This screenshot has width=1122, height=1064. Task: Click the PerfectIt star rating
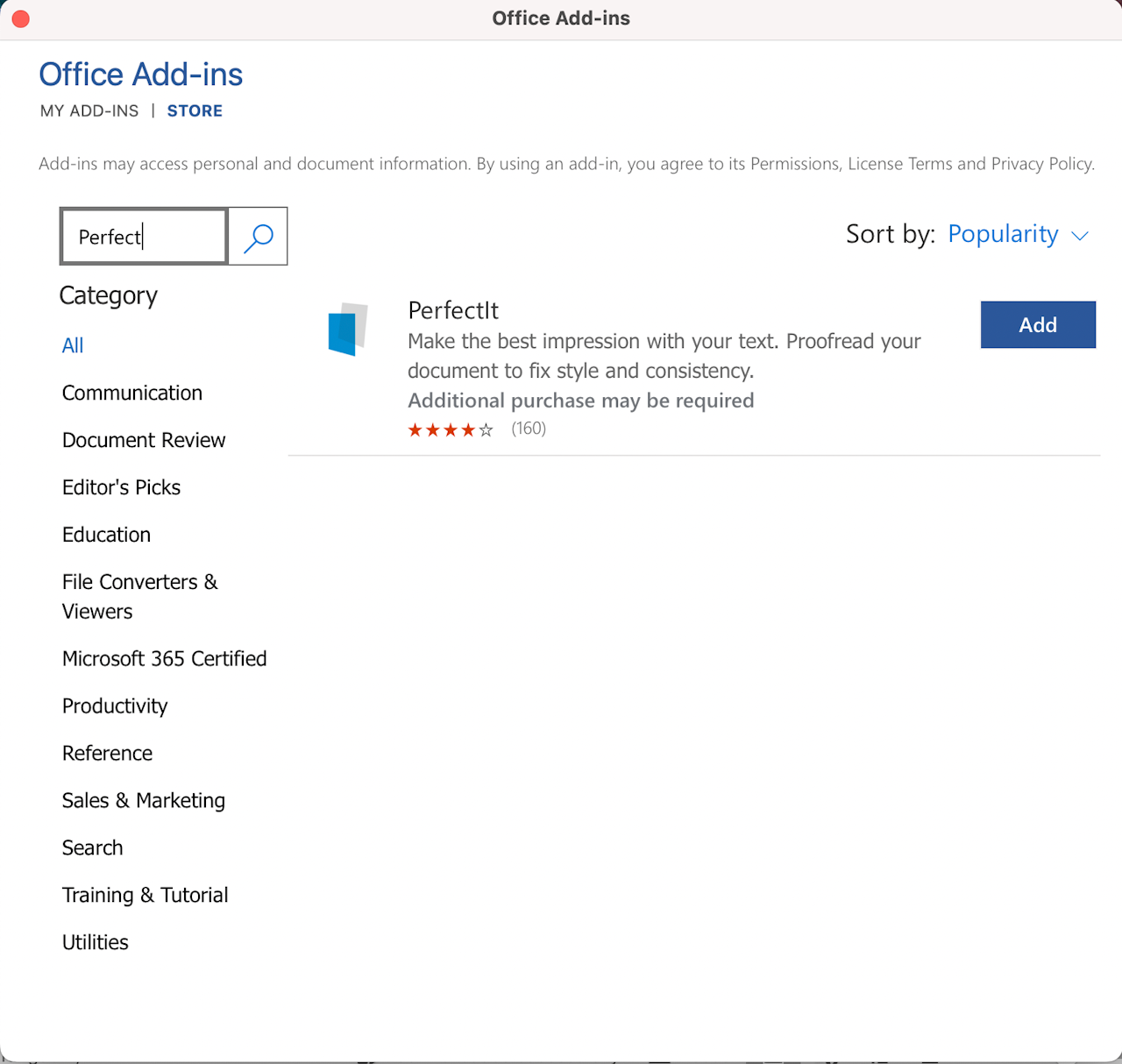(451, 429)
